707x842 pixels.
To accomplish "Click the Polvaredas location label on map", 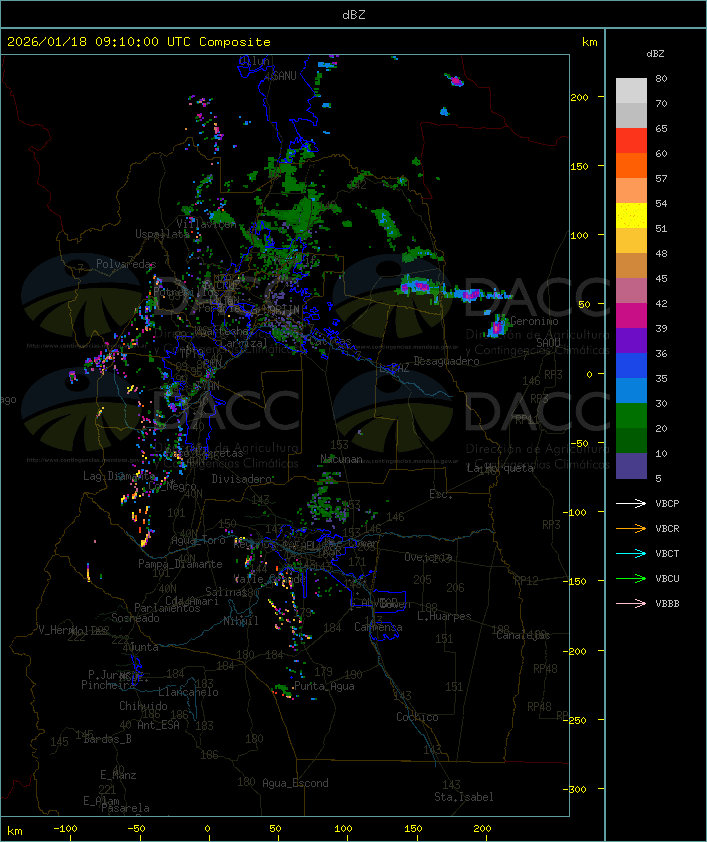I will click(126, 264).
